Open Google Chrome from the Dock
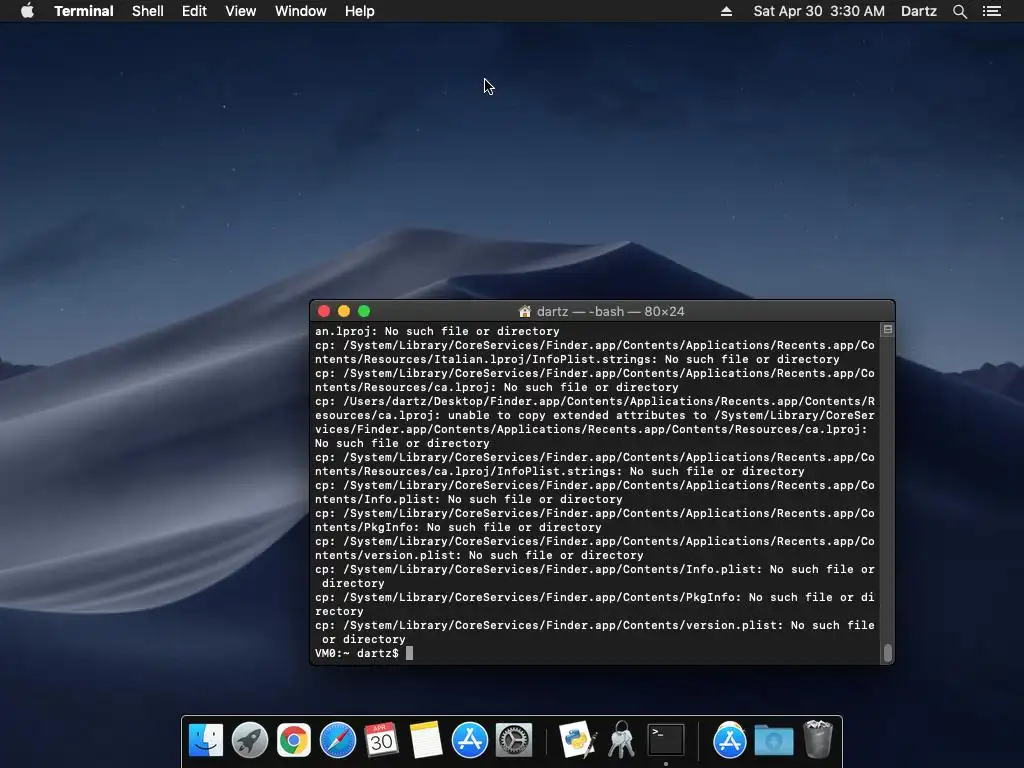 pos(294,740)
